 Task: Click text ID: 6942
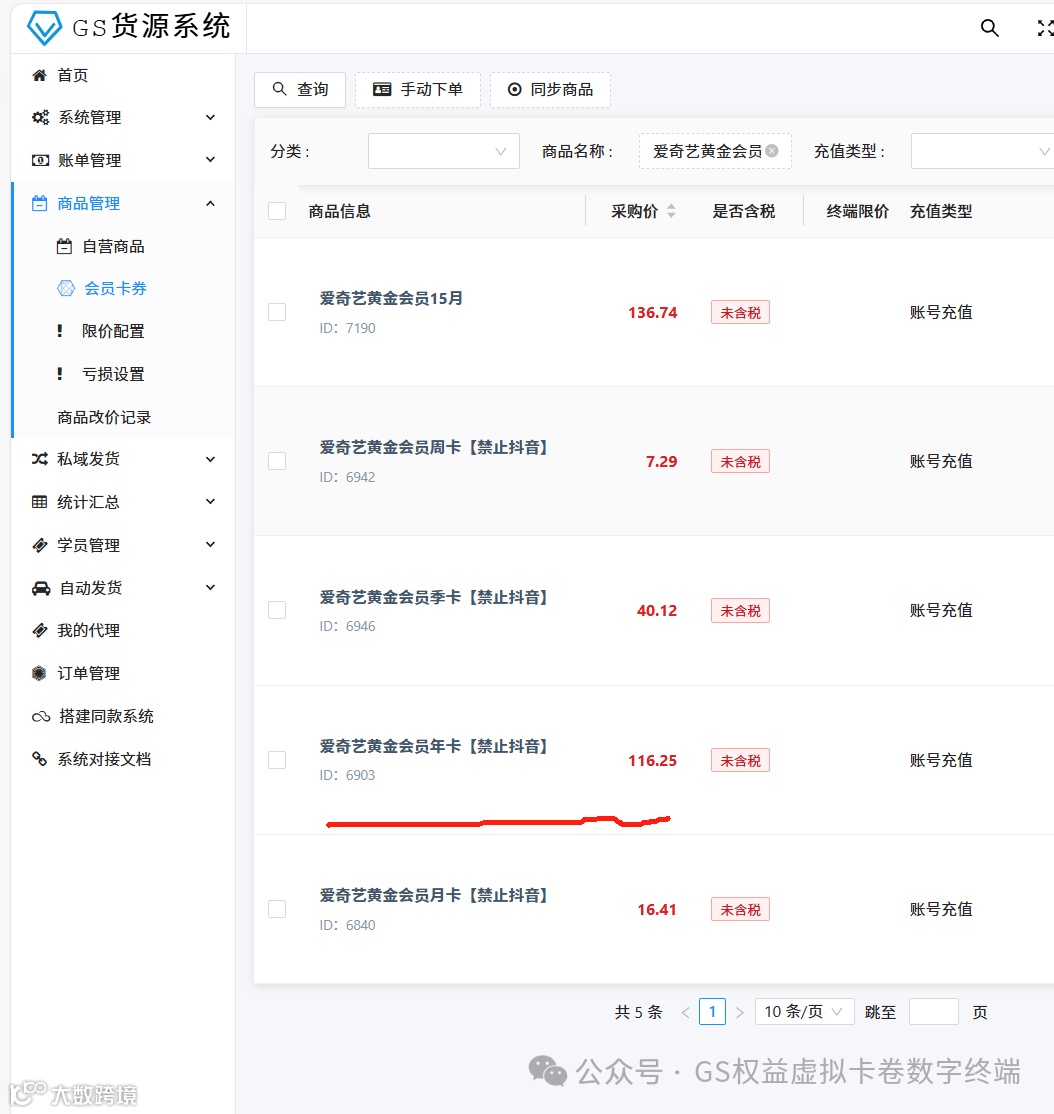click(x=347, y=477)
